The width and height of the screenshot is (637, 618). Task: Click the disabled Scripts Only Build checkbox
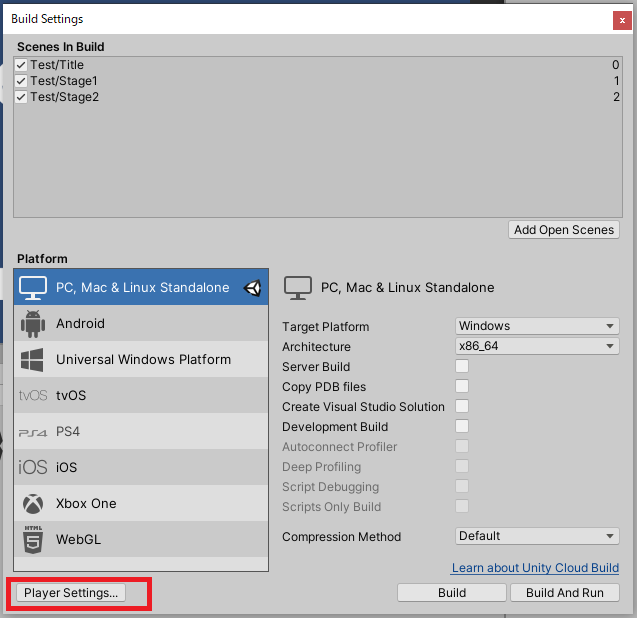tap(462, 506)
